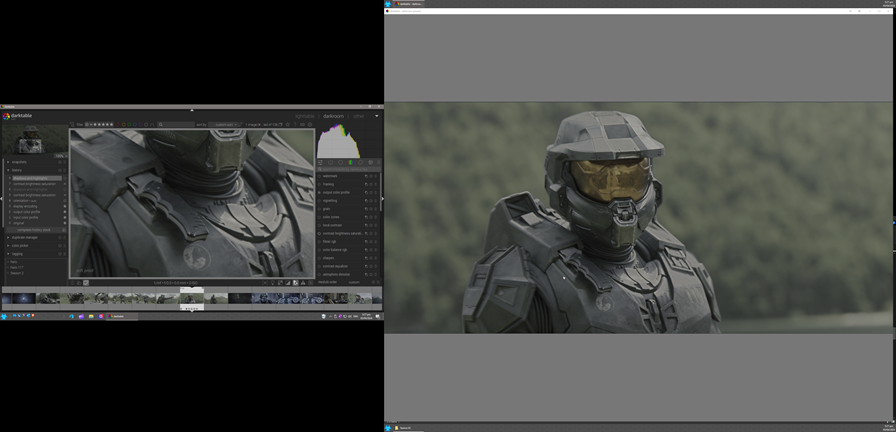Collapse the history panel
The image size is (896, 432).
click(x=8, y=170)
